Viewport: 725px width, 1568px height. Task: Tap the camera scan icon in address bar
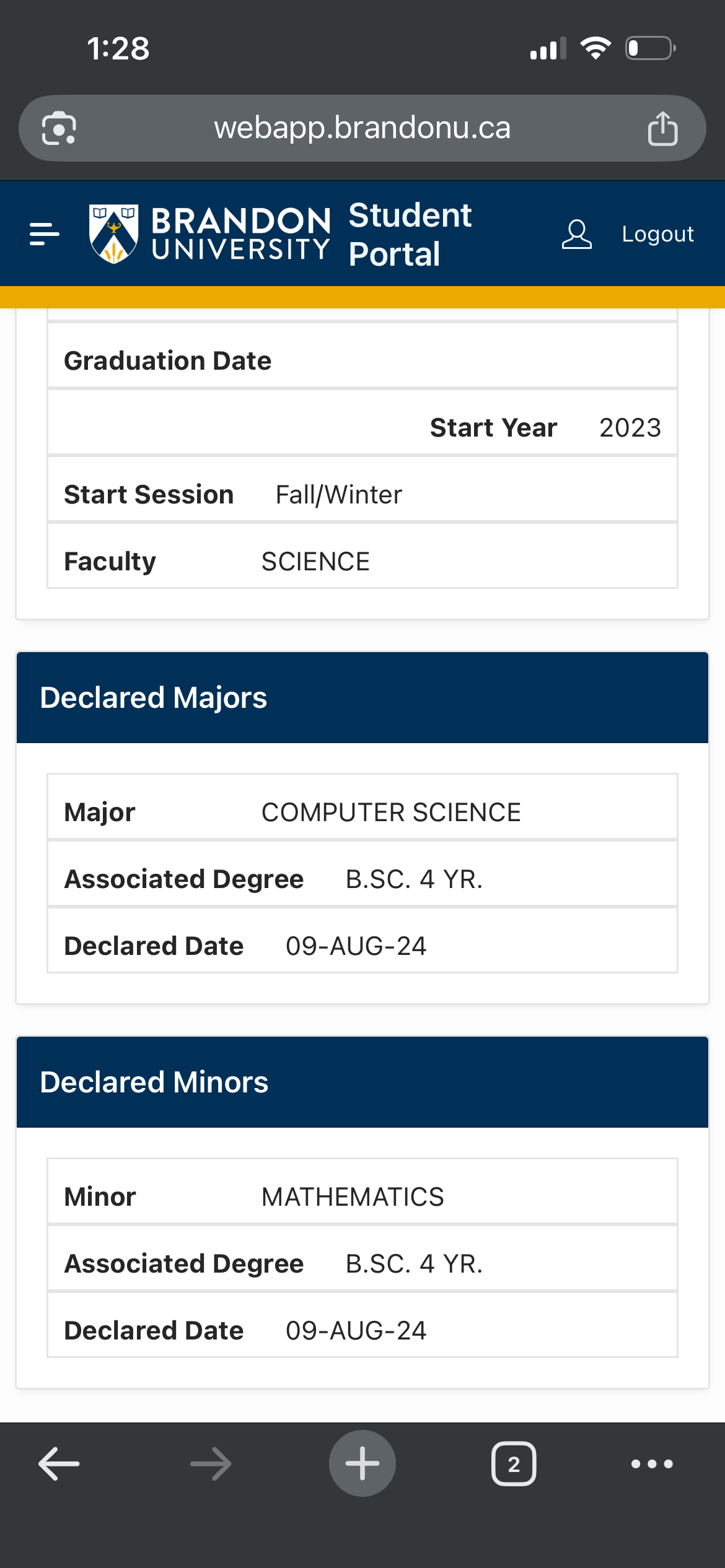(59, 128)
